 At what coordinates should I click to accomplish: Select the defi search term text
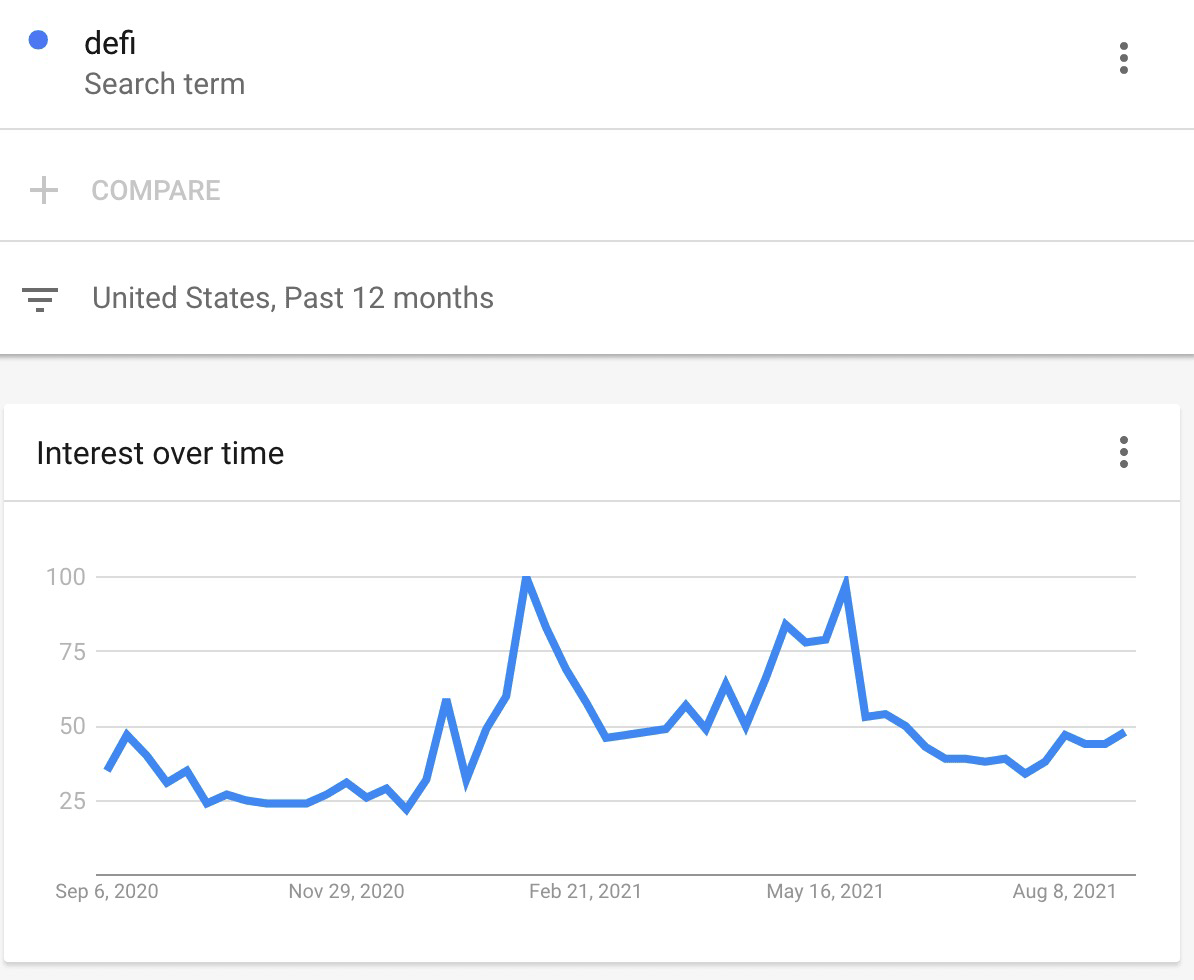coord(110,44)
